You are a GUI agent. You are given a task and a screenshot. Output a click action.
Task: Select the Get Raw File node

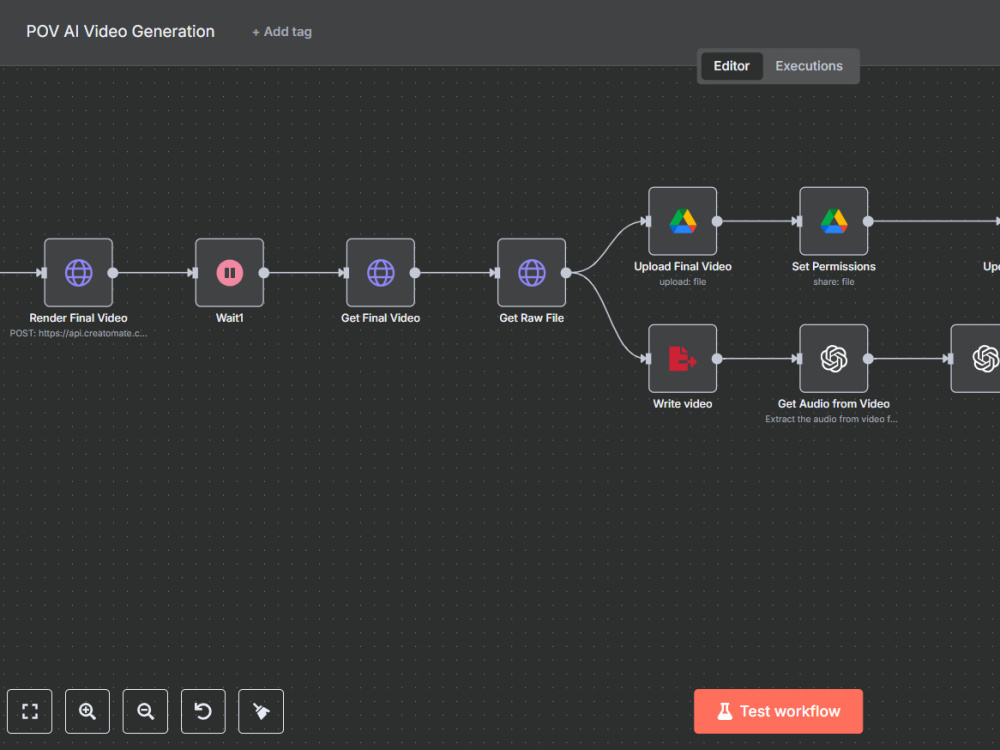coord(532,273)
